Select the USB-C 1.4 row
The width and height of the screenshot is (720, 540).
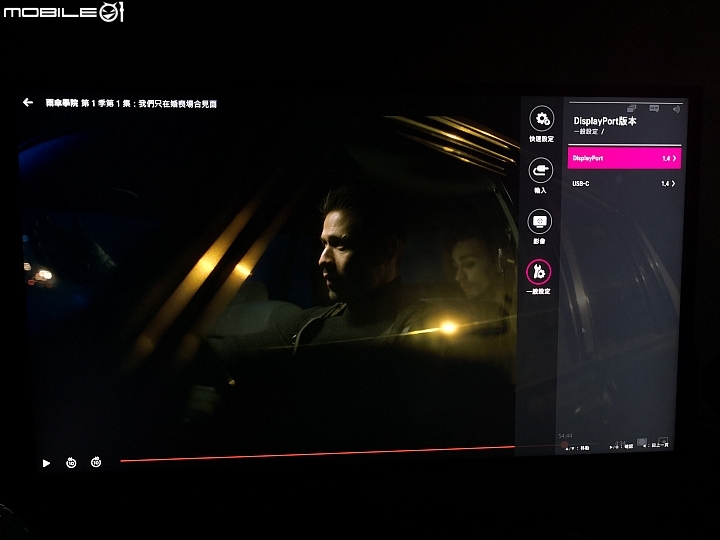click(x=624, y=184)
